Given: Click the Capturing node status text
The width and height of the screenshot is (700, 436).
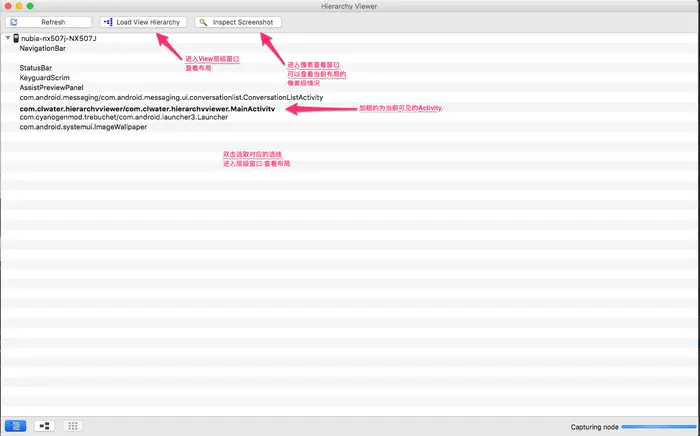Looking at the screenshot, I should pos(594,427).
